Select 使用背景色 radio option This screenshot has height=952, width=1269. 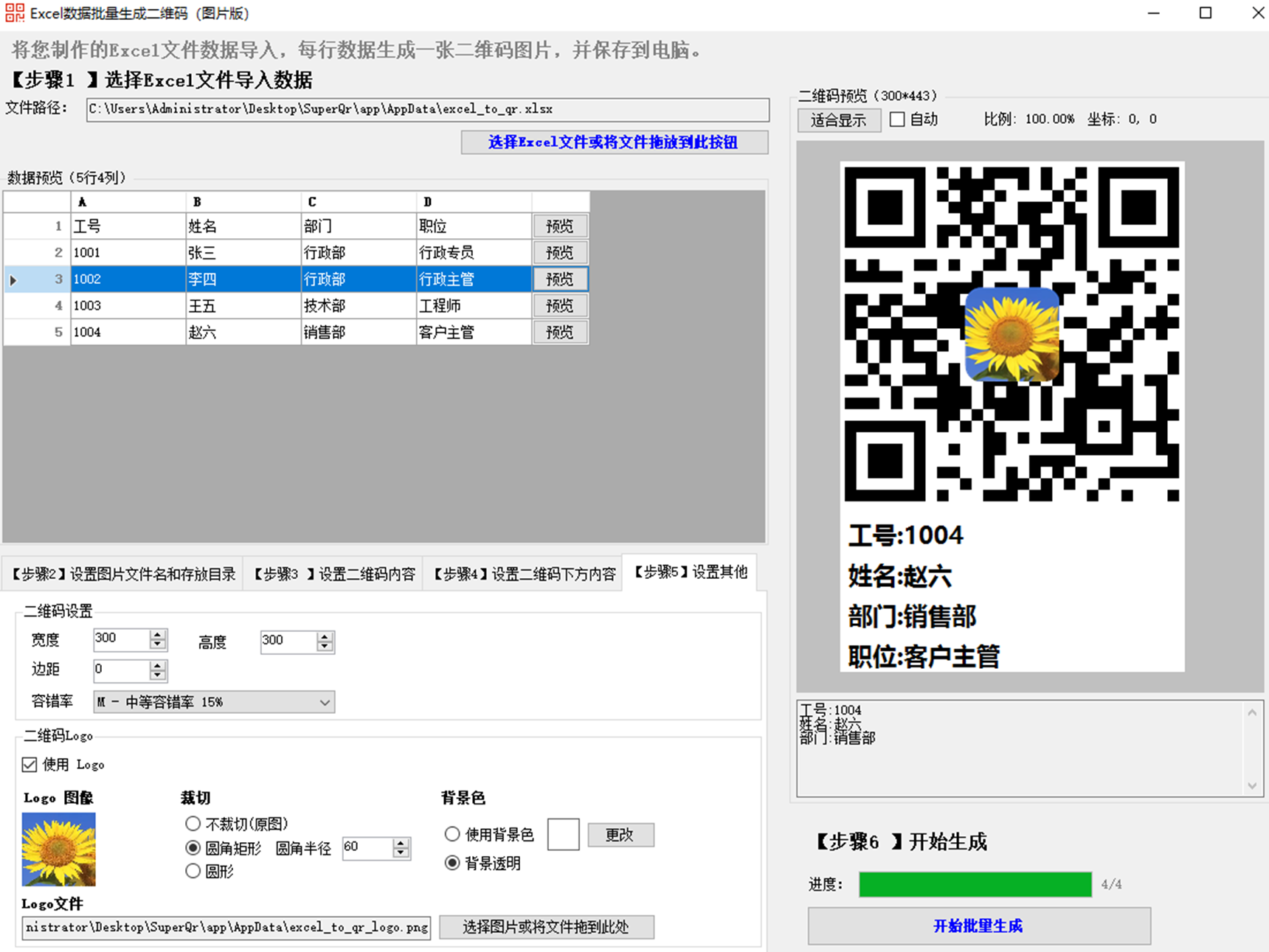click(x=452, y=834)
